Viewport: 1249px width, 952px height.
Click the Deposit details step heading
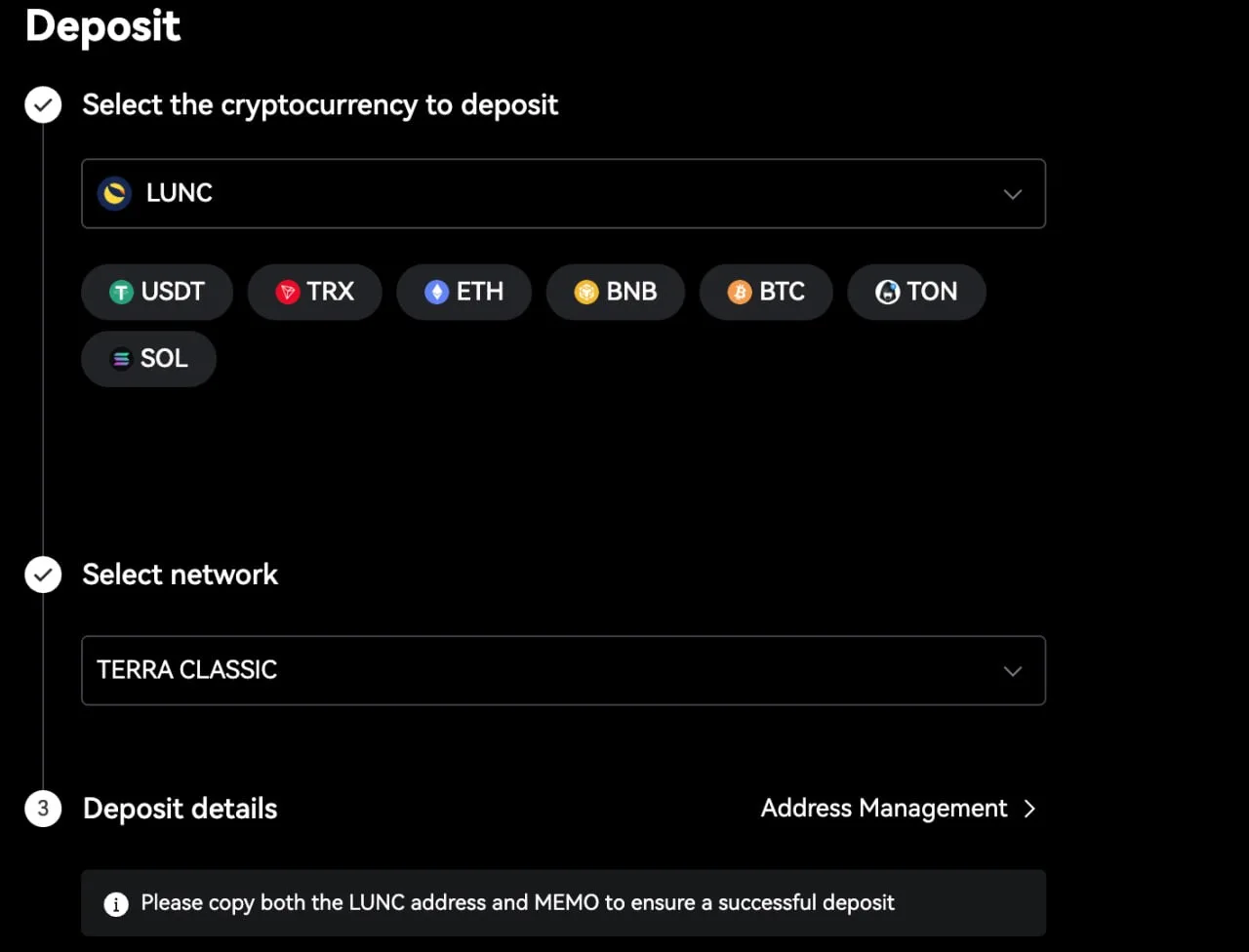(181, 809)
